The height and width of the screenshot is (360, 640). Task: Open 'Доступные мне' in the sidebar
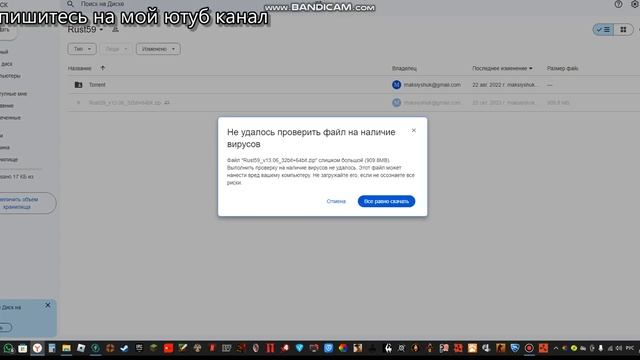tap(13, 94)
